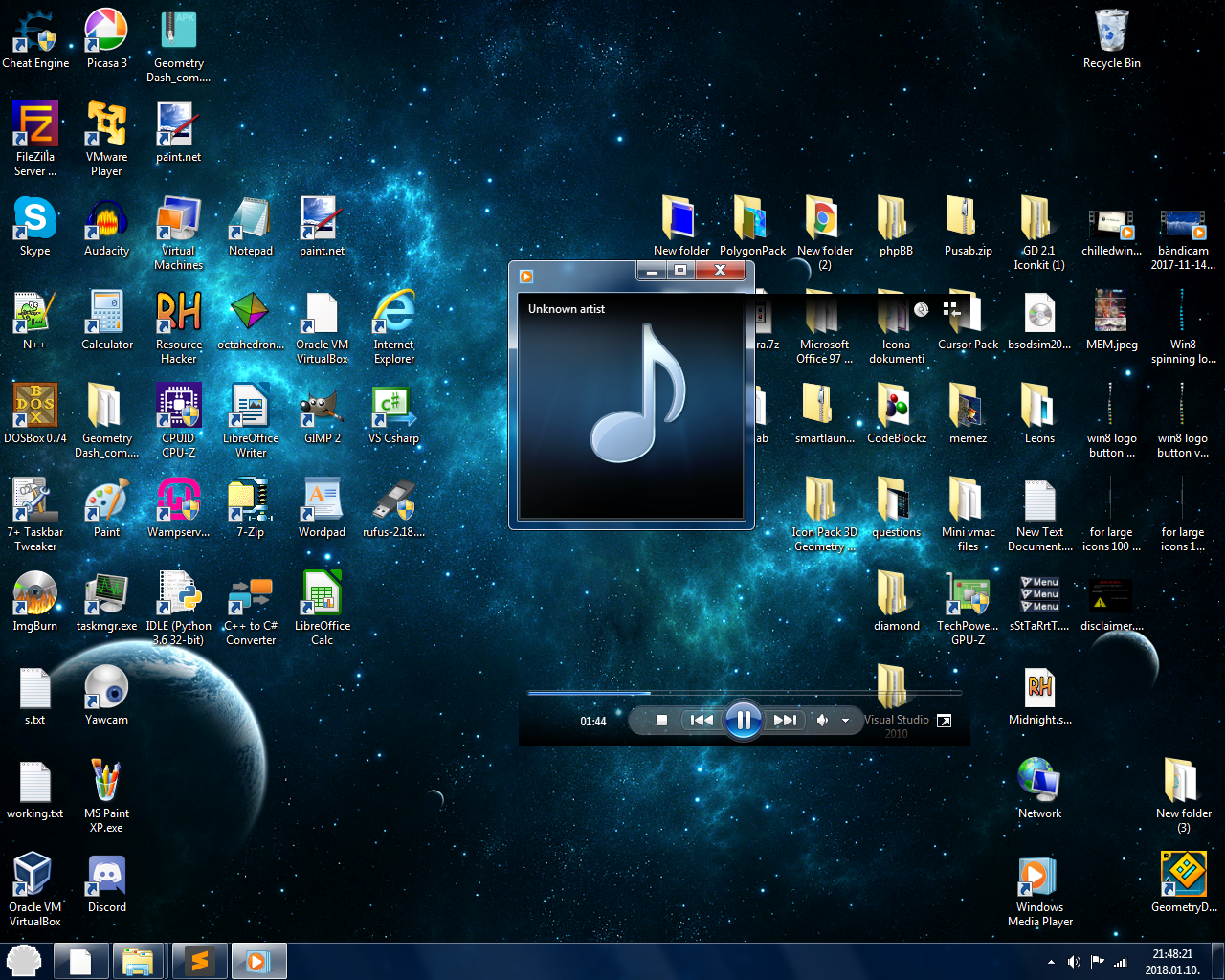Mute the player with the speaker icon
1225x980 pixels.
tap(822, 720)
